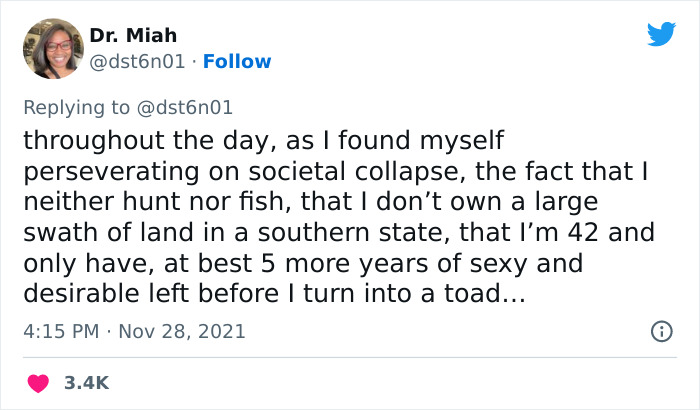
Task: Open the Twitter info circle icon
Action: tap(661, 331)
